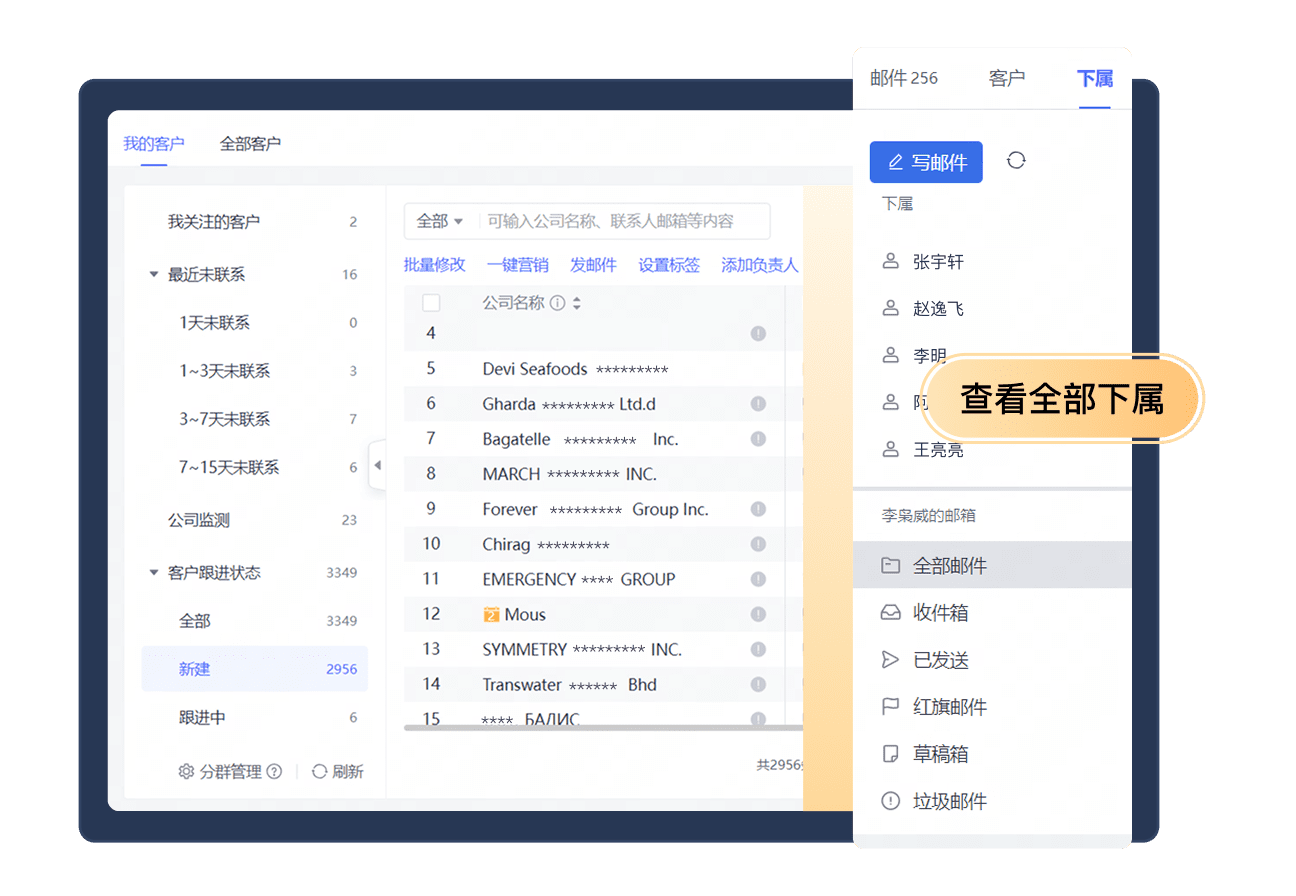The image size is (1296, 896).
Task: Collapse the 最近未联系 tree section
Action: click(x=154, y=273)
